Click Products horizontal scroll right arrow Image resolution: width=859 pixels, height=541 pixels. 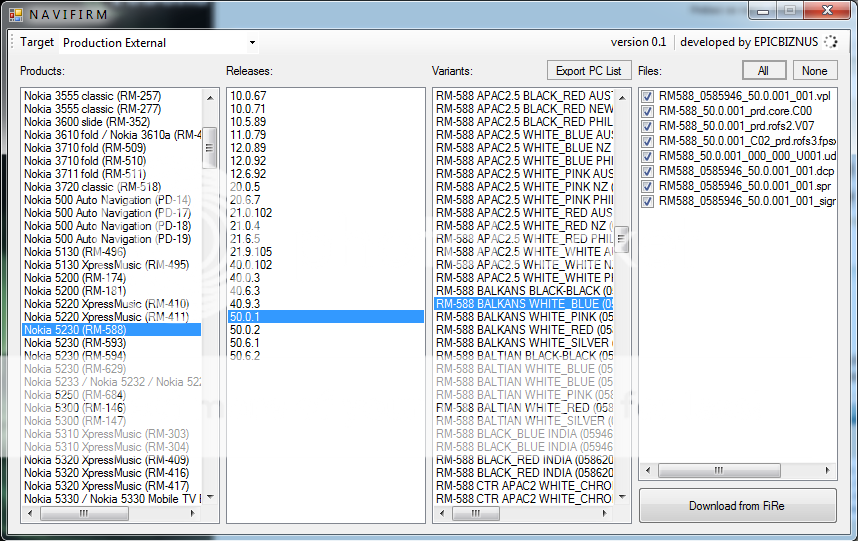(x=192, y=513)
